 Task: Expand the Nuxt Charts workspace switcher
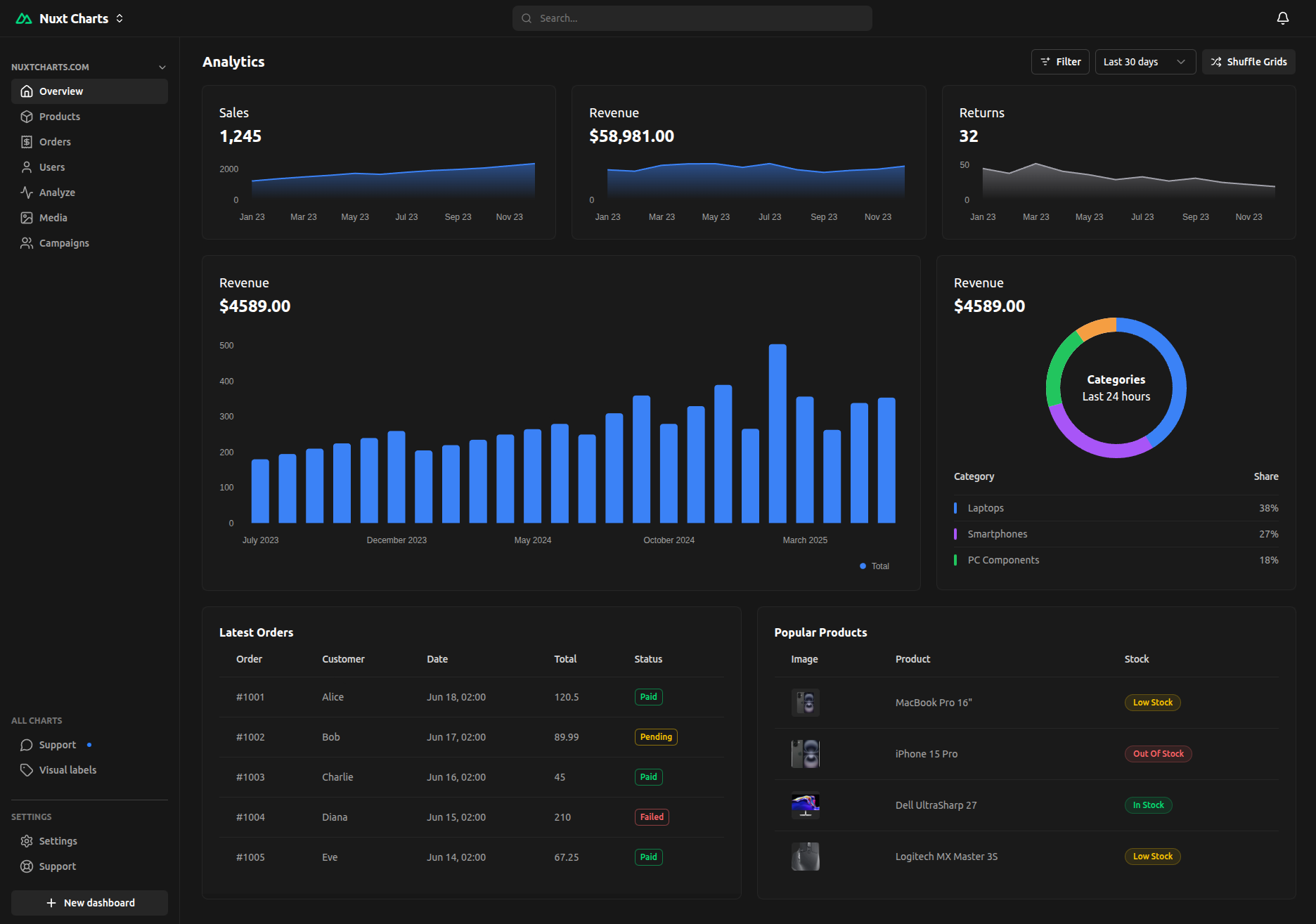pos(120,18)
